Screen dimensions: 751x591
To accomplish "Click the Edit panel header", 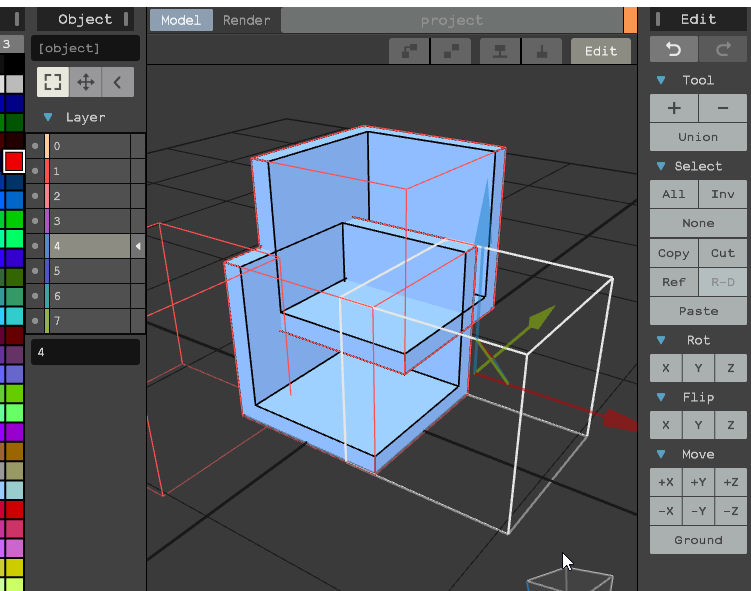I will tap(698, 19).
